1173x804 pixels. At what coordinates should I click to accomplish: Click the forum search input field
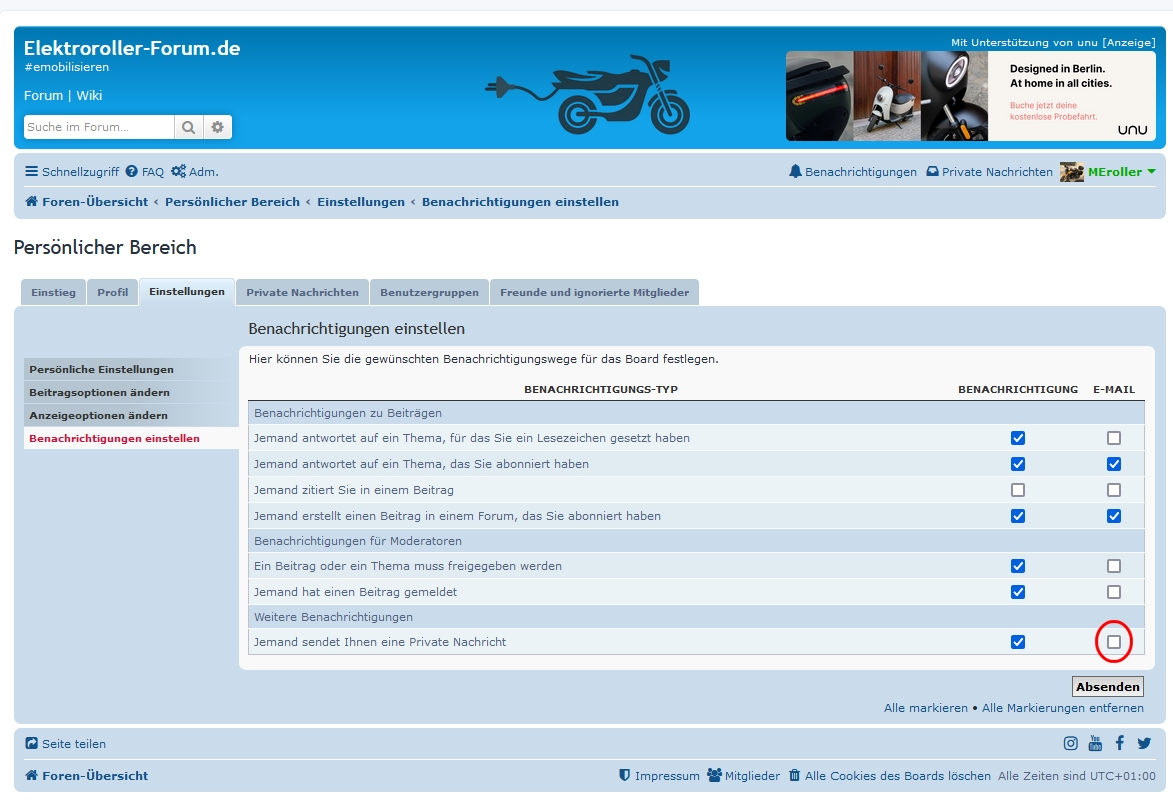[x=98, y=127]
